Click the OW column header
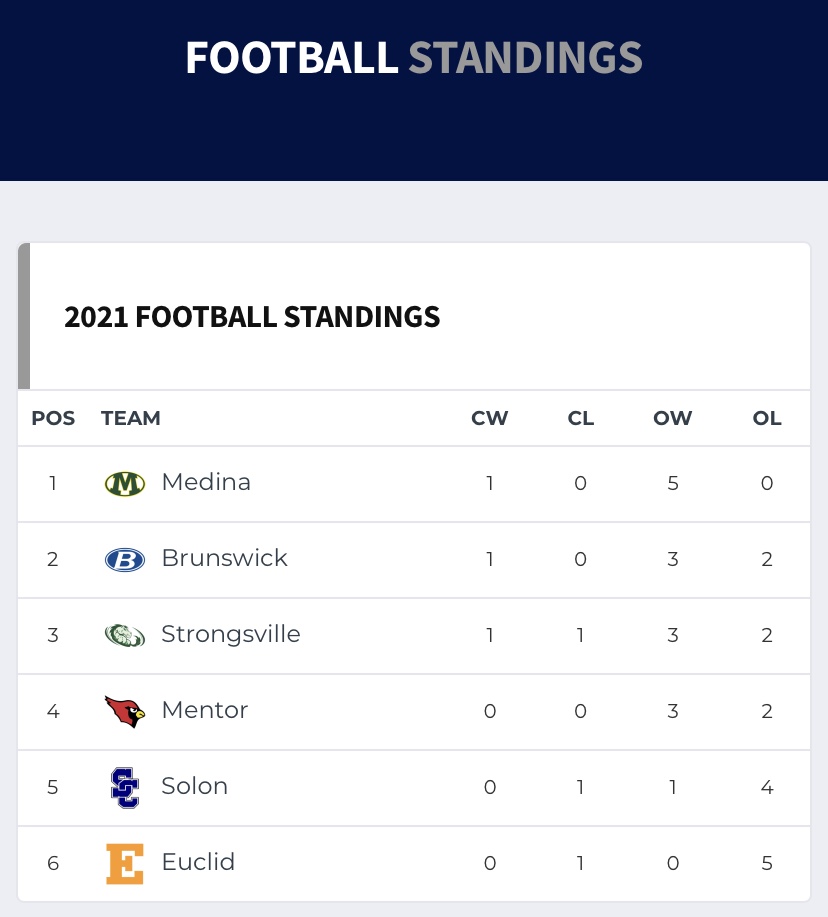 pos(673,419)
